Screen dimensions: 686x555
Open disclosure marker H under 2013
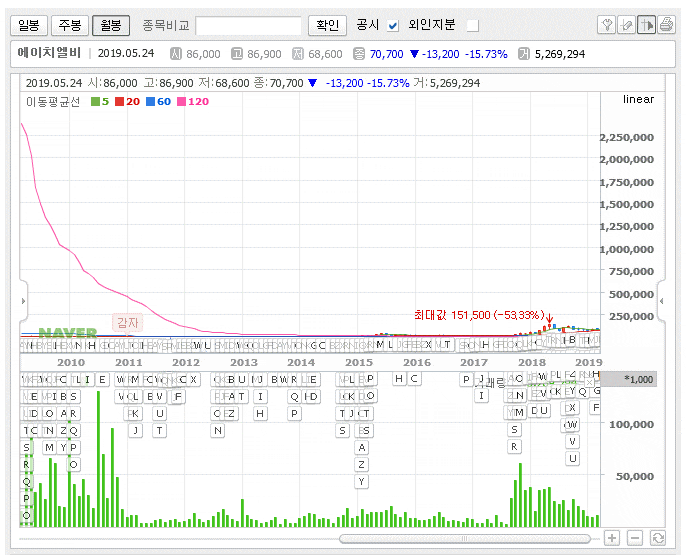click(260, 413)
